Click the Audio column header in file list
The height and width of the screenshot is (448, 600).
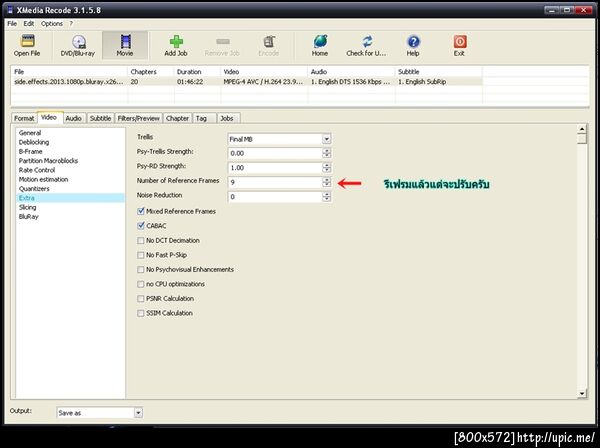tap(351, 72)
